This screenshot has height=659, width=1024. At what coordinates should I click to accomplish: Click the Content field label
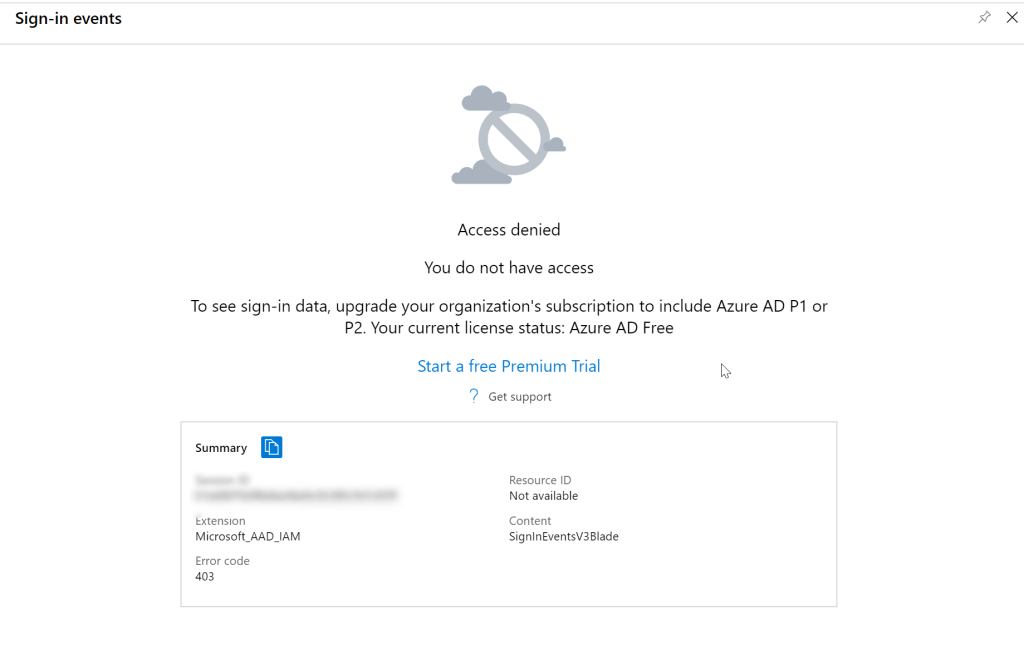coord(530,521)
